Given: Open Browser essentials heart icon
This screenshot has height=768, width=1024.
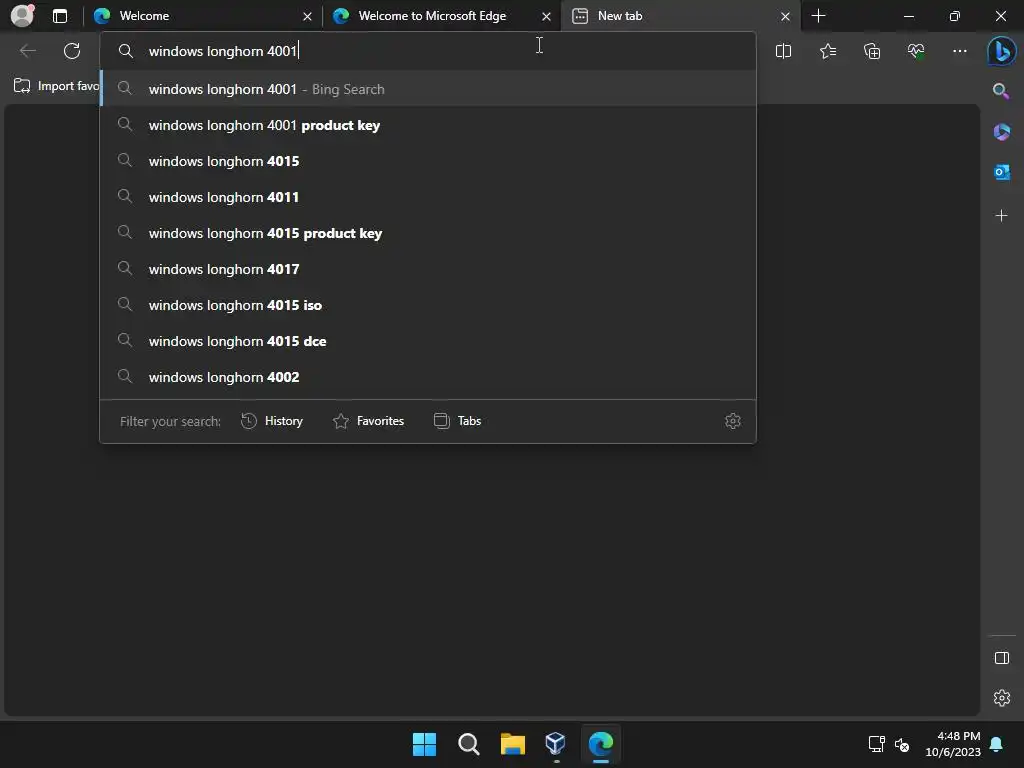Looking at the screenshot, I should click(x=916, y=51).
